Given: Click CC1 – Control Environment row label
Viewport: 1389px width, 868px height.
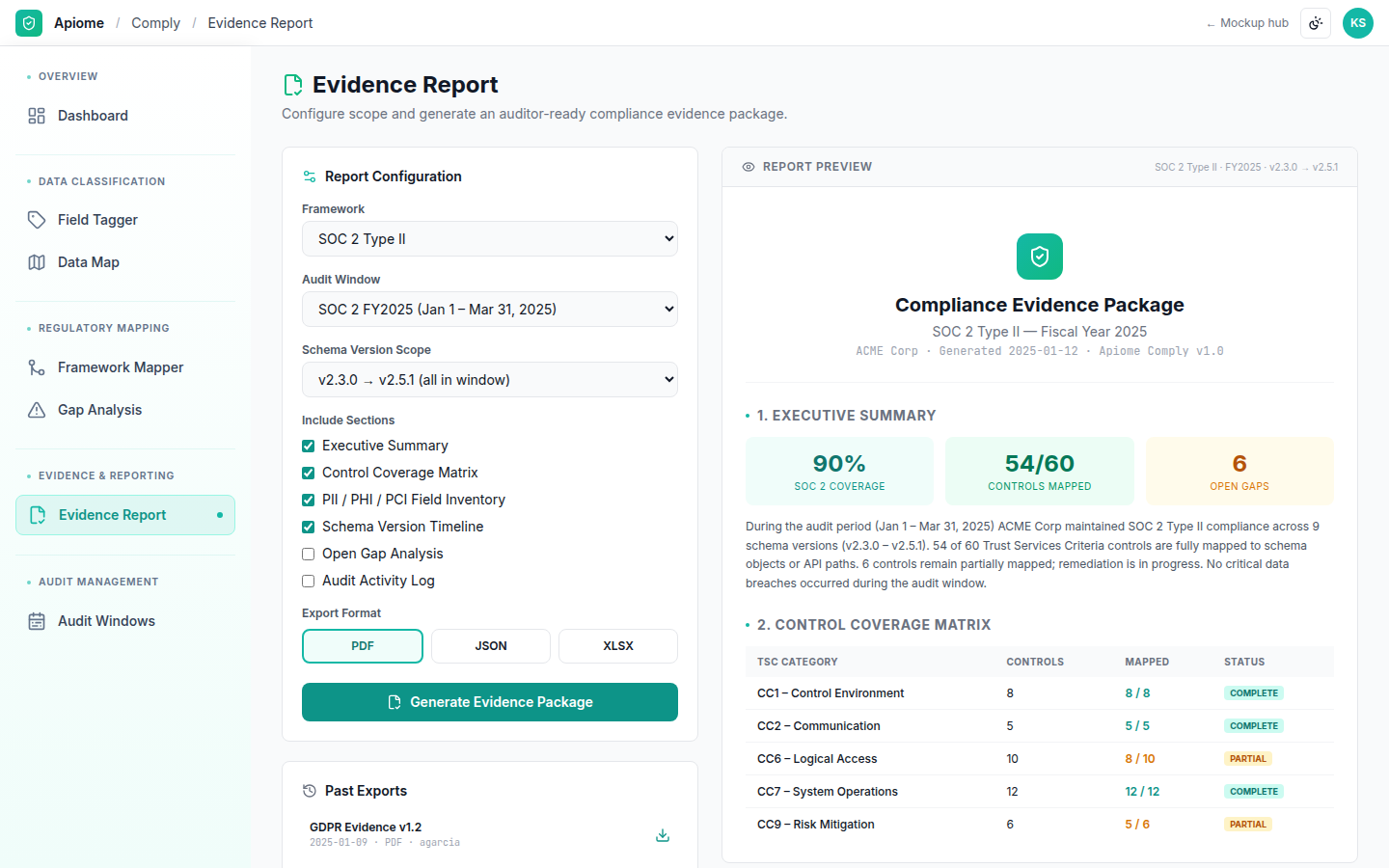Looking at the screenshot, I should tap(831, 693).
